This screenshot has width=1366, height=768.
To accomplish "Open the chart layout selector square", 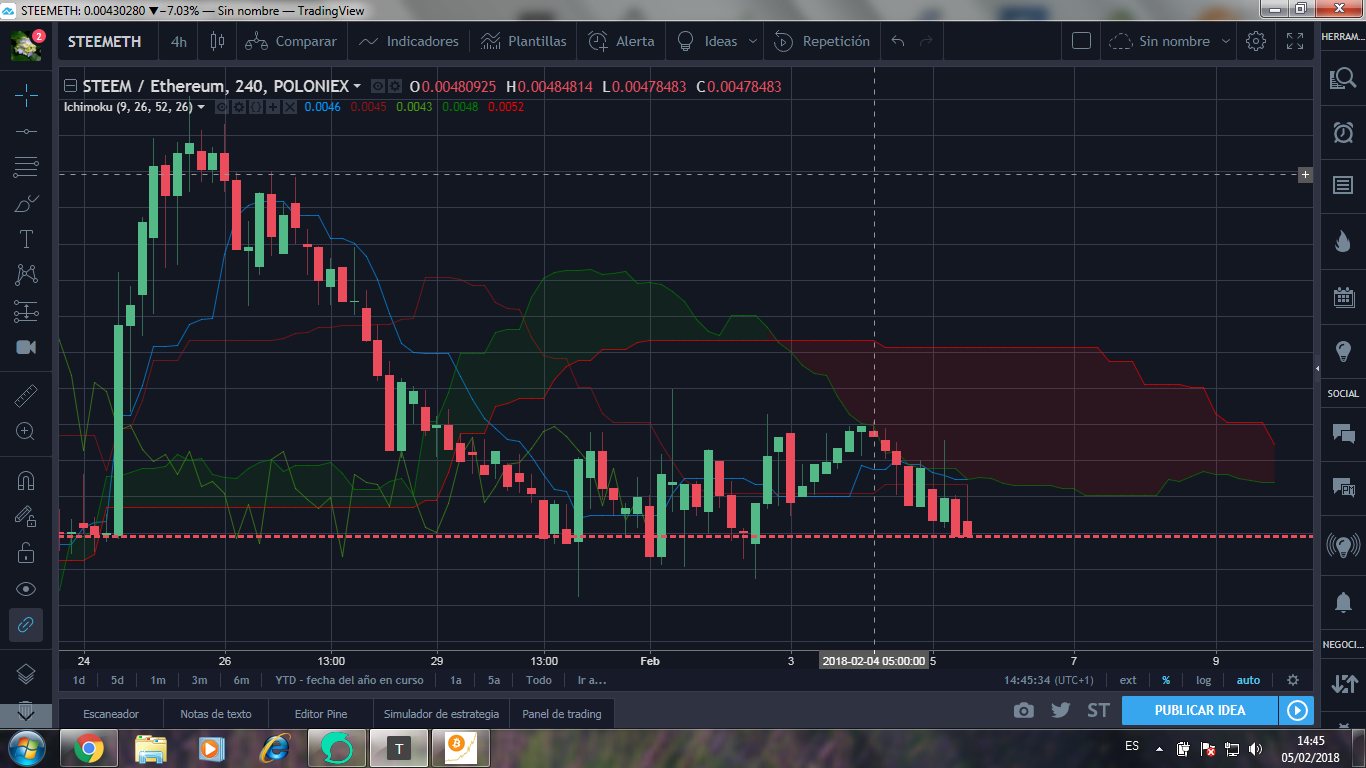I will click(1081, 41).
